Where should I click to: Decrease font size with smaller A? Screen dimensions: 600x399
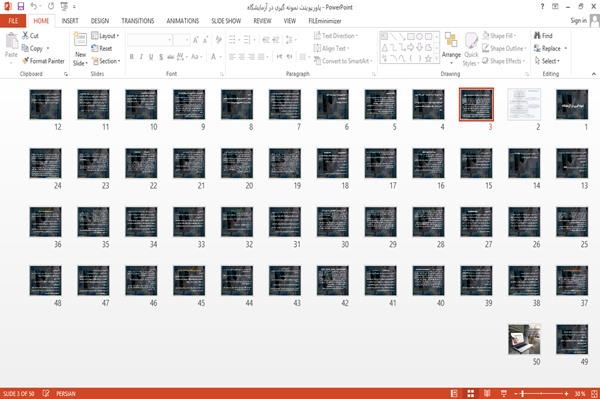click(x=205, y=39)
